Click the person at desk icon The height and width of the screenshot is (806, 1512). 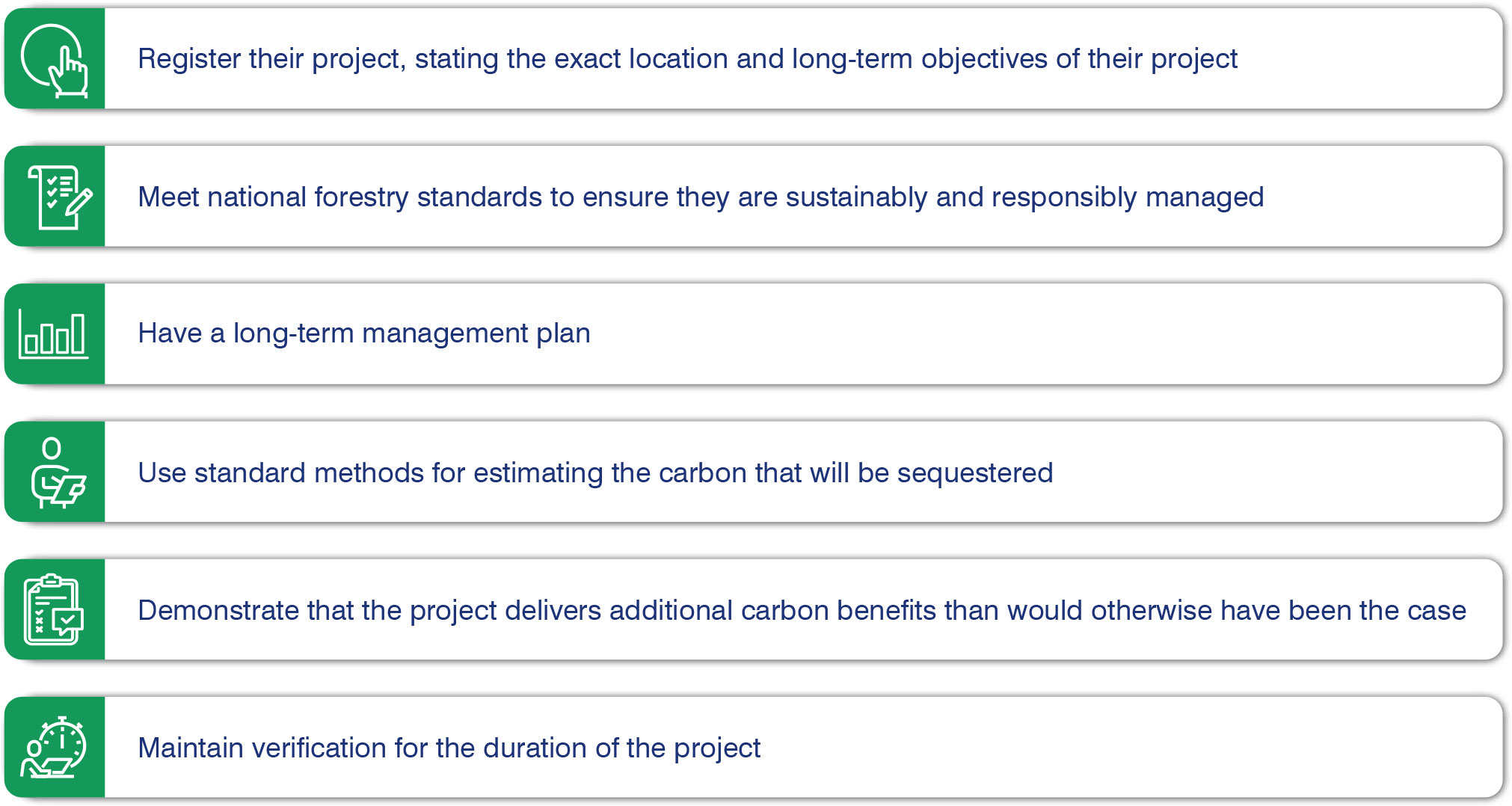57,473
